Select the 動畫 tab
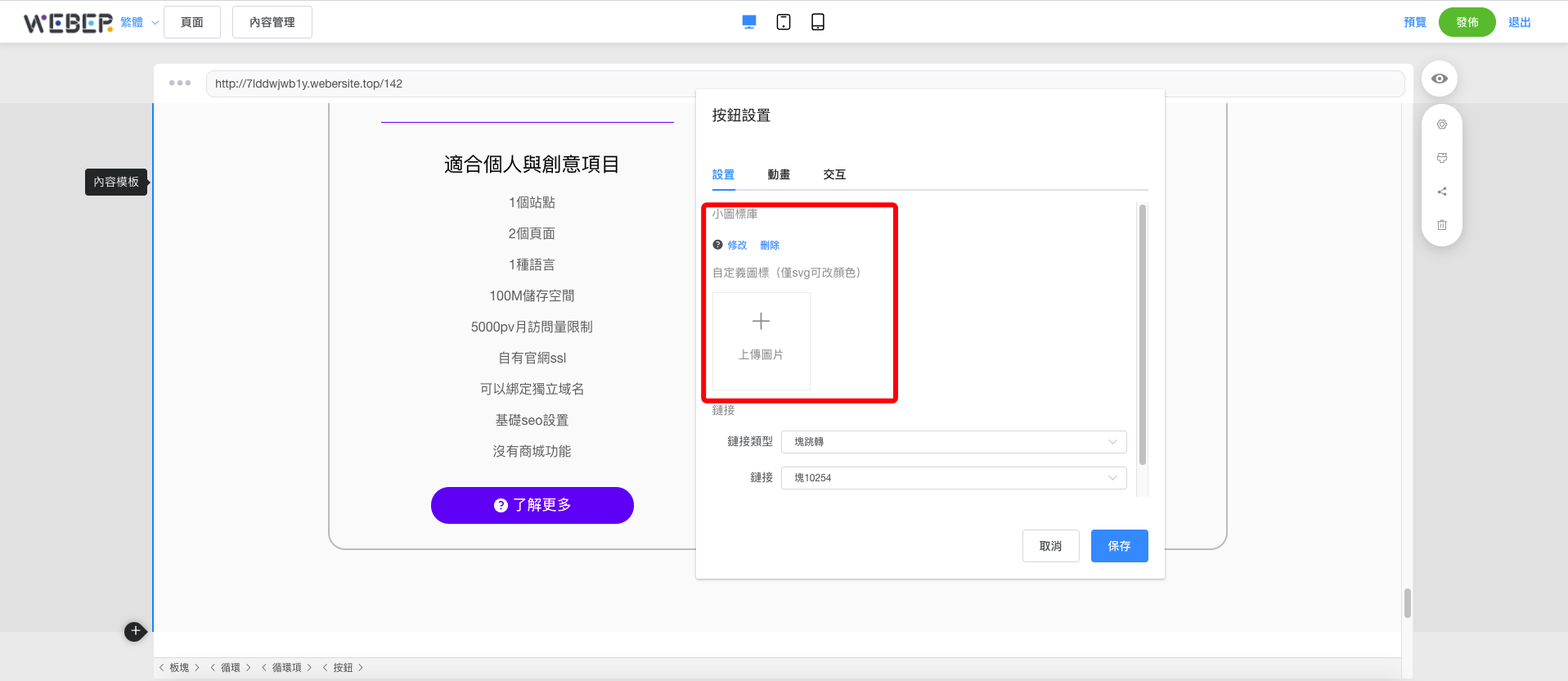 (779, 174)
